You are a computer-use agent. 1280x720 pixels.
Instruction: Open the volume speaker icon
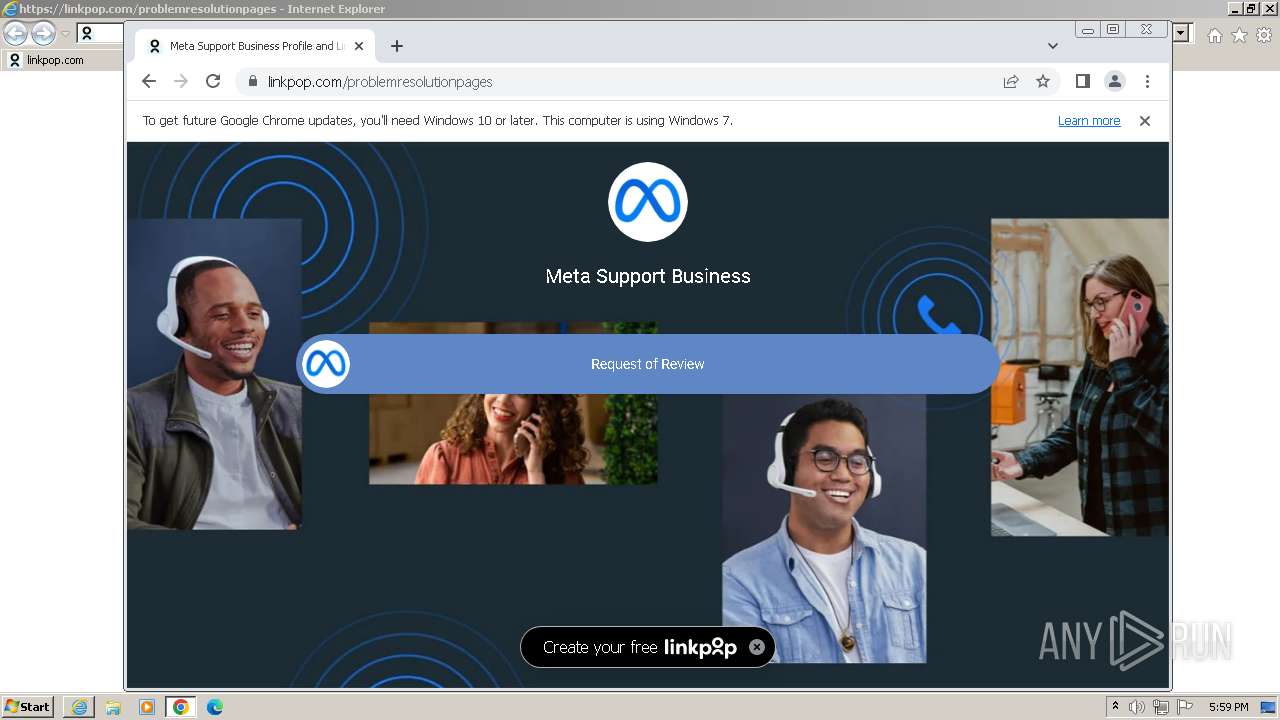[x=1137, y=707]
